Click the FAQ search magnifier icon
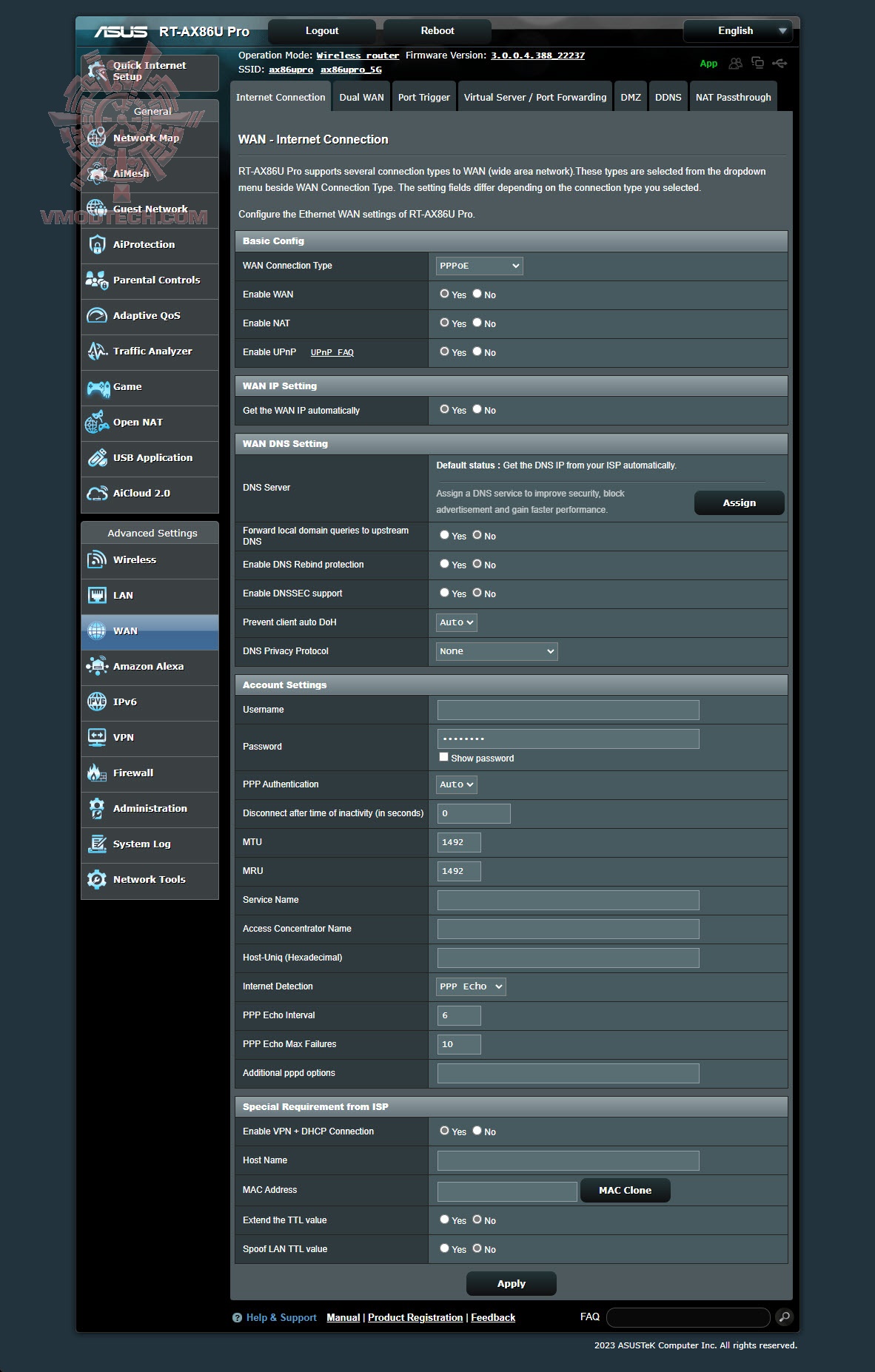 click(784, 1317)
